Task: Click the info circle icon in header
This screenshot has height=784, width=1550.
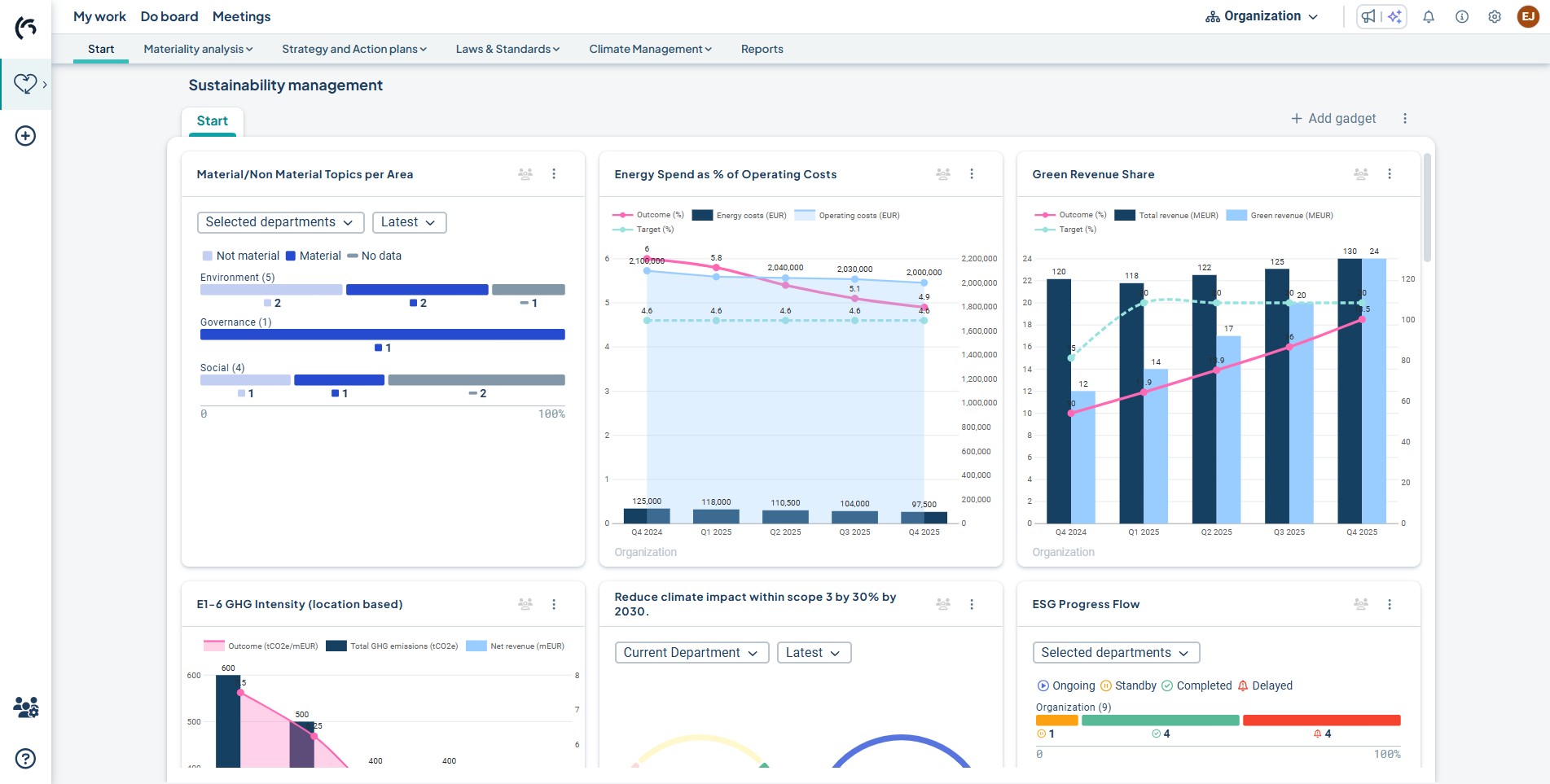Action: (x=1462, y=17)
